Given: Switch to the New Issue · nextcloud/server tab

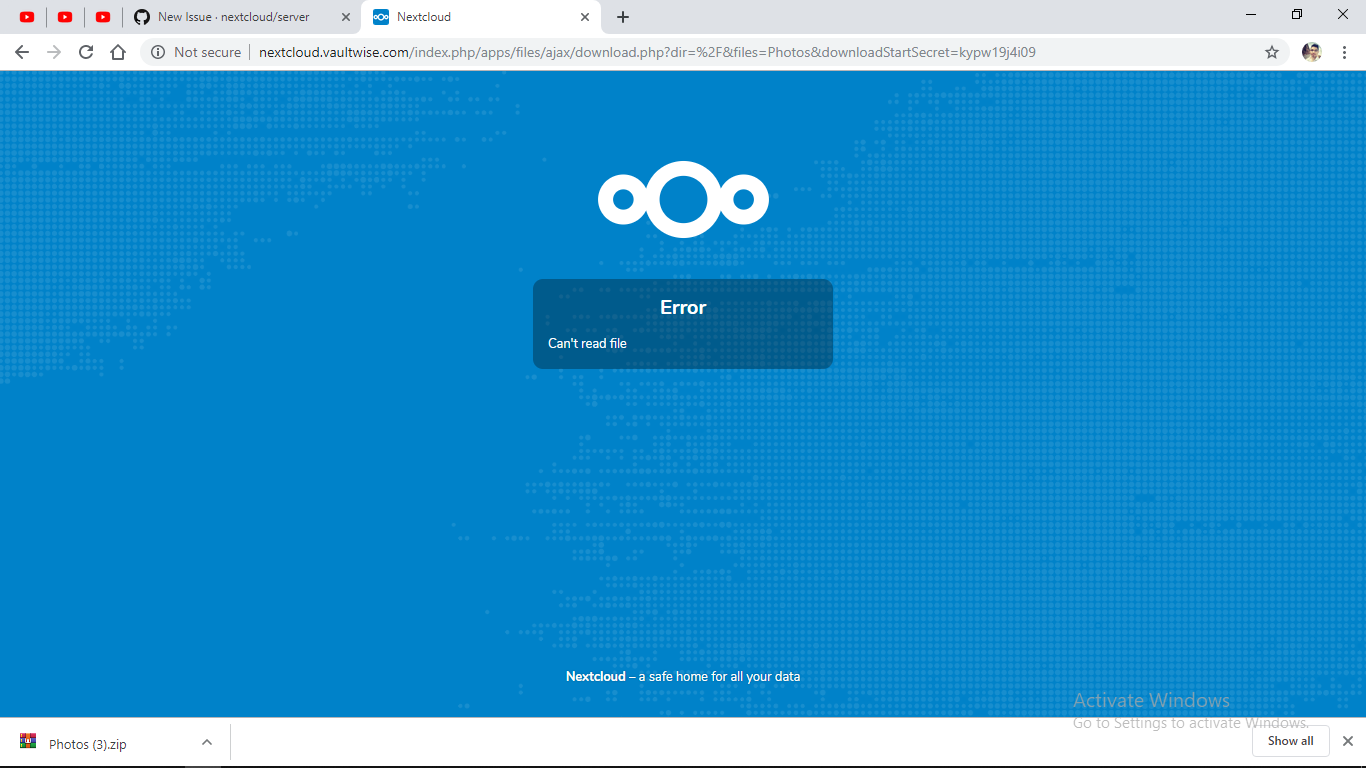Looking at the screenshot, I should pos(242,17).
